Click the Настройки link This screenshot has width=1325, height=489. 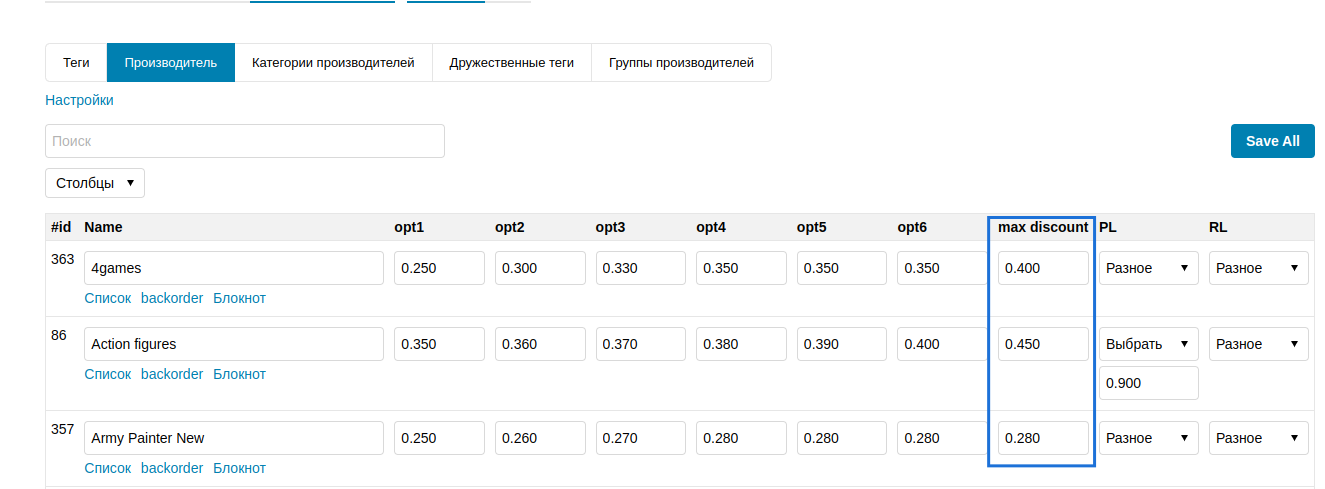pyautogui.click(x=79, y=100)
